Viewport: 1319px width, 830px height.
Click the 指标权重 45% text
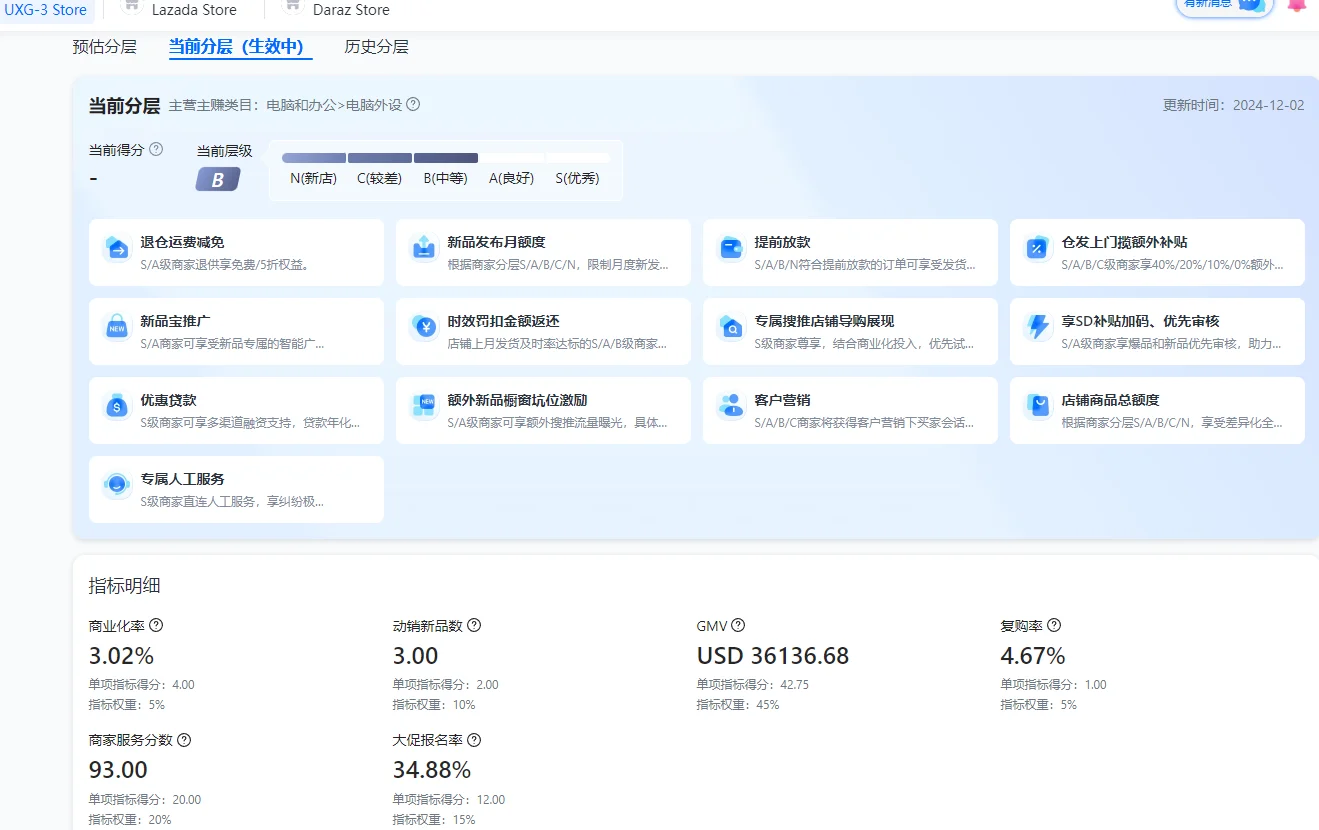coord(738,705)
